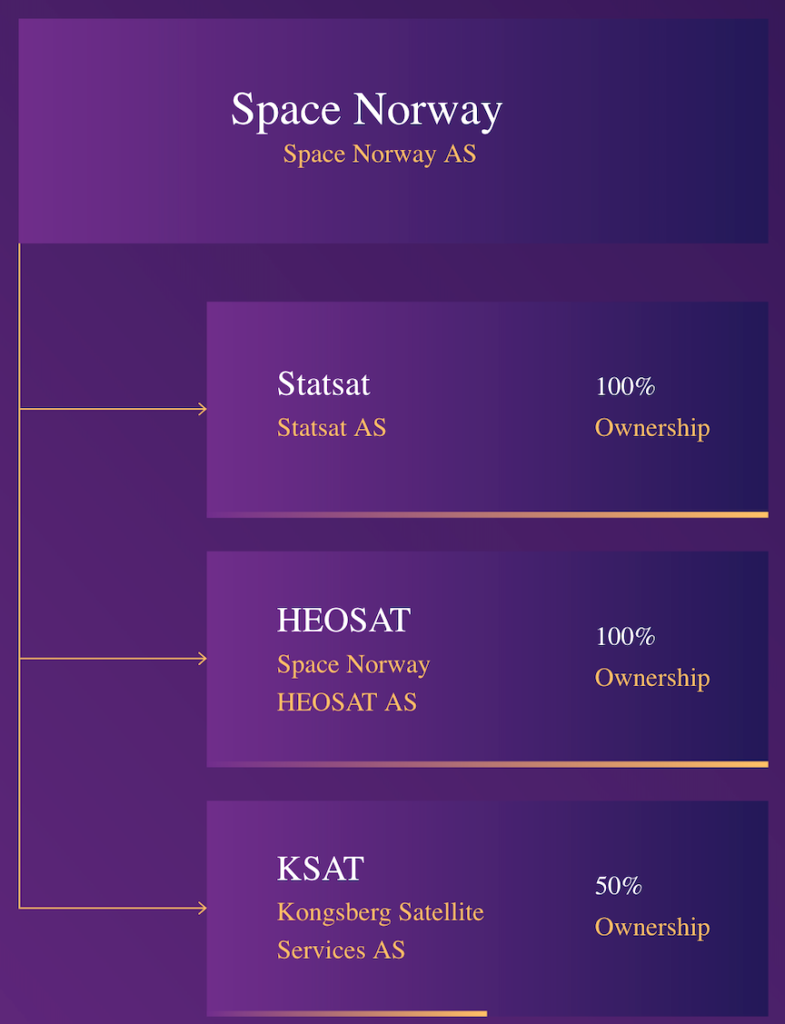
Task: Click the Space Norway HEOSAT AS text
Action: 353,683
